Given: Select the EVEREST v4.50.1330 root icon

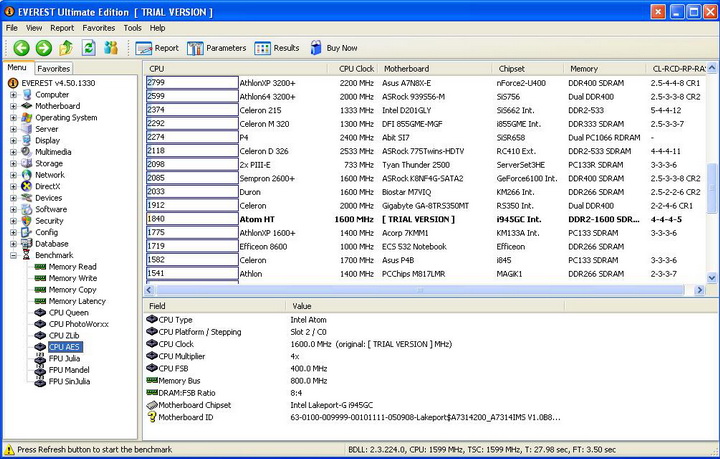Looking at the screenshot, I should (13, 83).
